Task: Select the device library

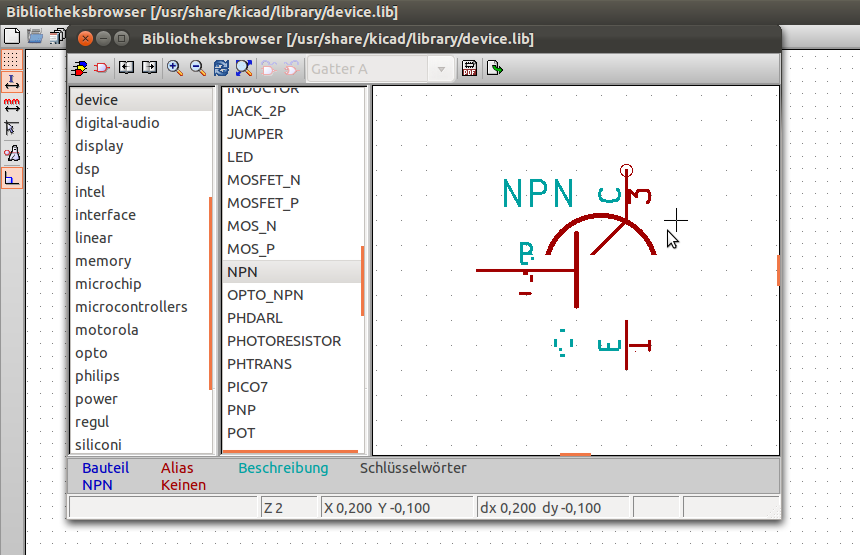Action: [x=141, y=100]
